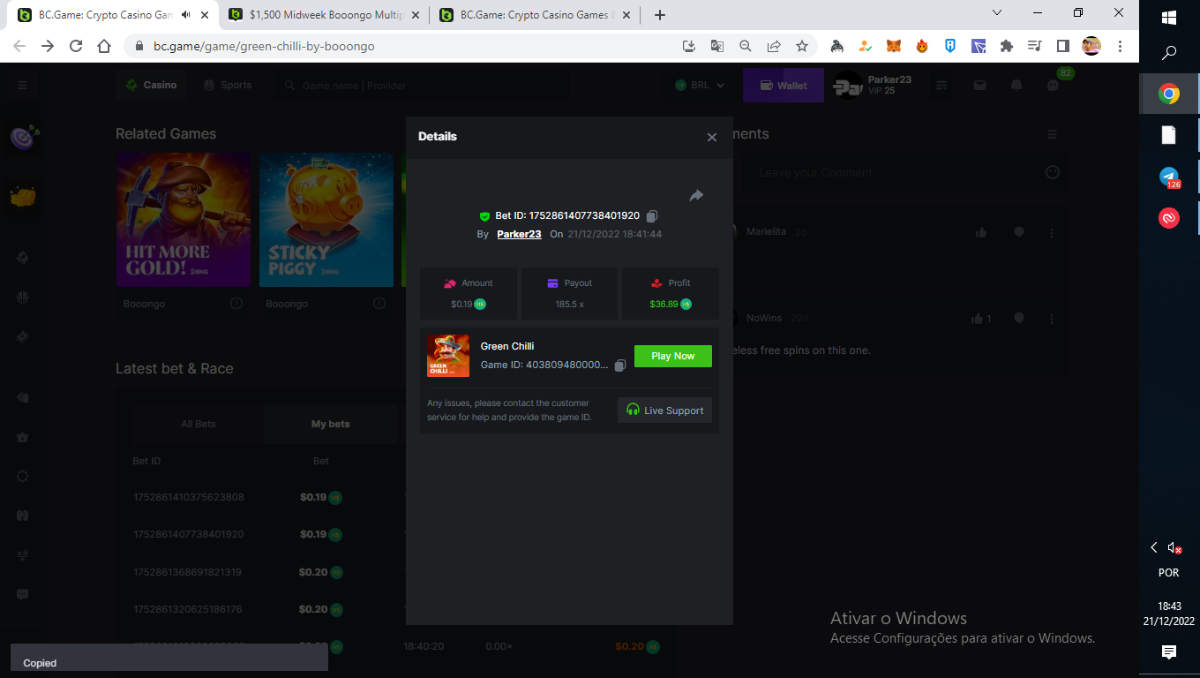1200x678 pixels.
Task: Click the Green Chilli game thumbnail
Action: point(448,355)
